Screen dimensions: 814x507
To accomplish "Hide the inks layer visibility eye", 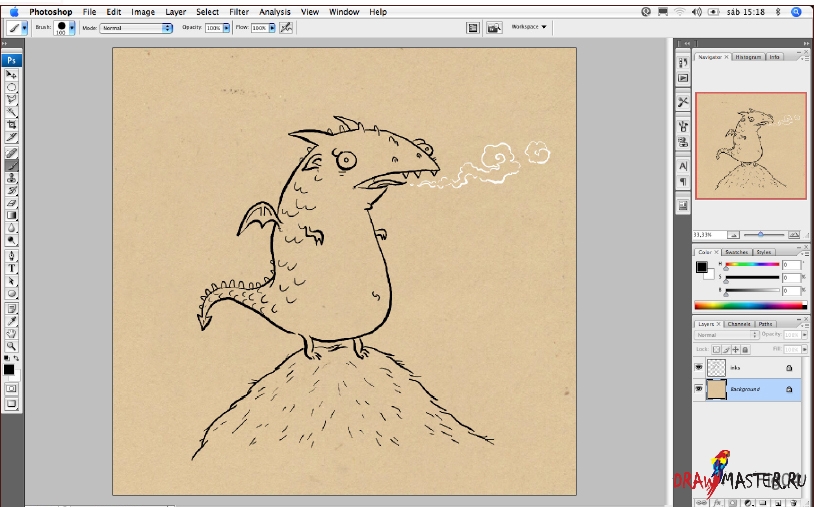I will (699, 368).
